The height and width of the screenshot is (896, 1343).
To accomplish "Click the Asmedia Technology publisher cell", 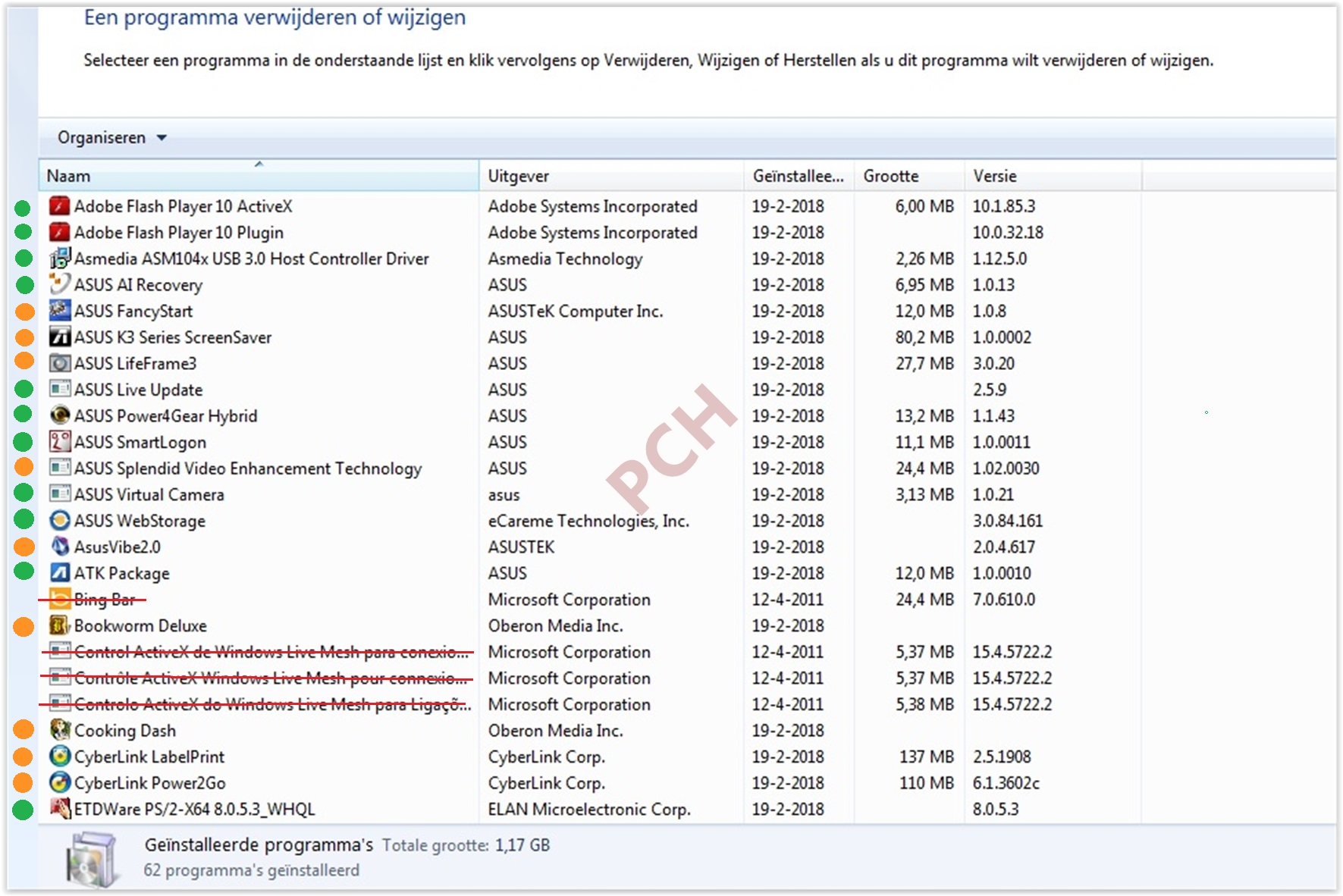I will point(565,258).
